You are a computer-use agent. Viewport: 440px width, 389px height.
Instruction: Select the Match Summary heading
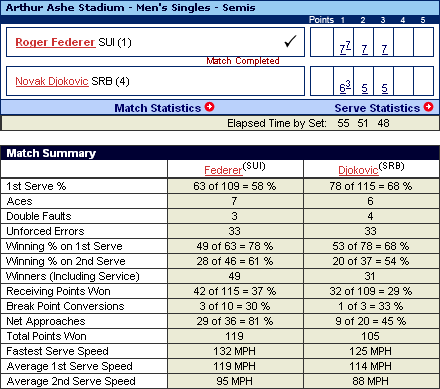tap(51, 153)
